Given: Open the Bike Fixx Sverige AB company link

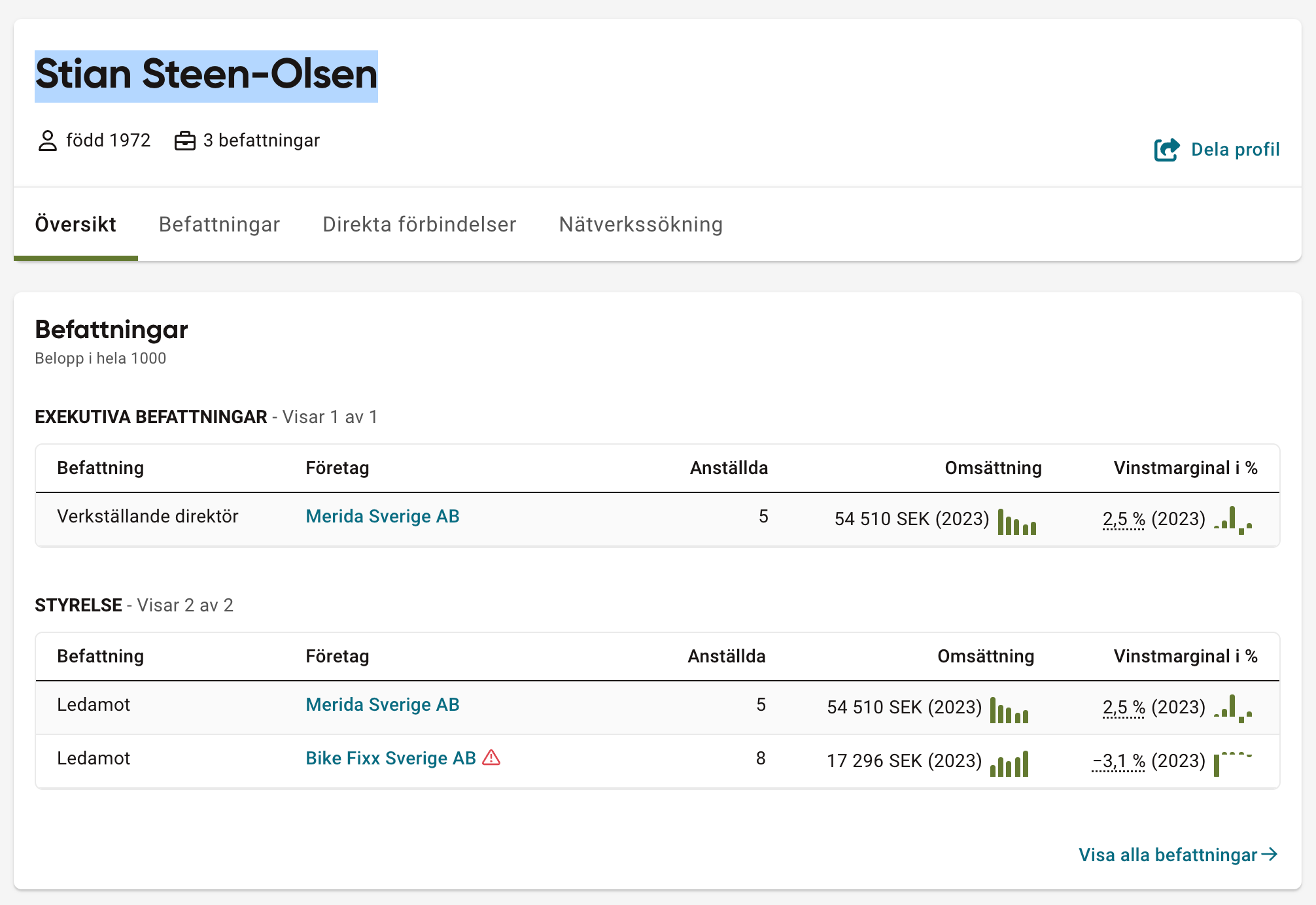Looking at the screenshot, I should pos(390,758).
